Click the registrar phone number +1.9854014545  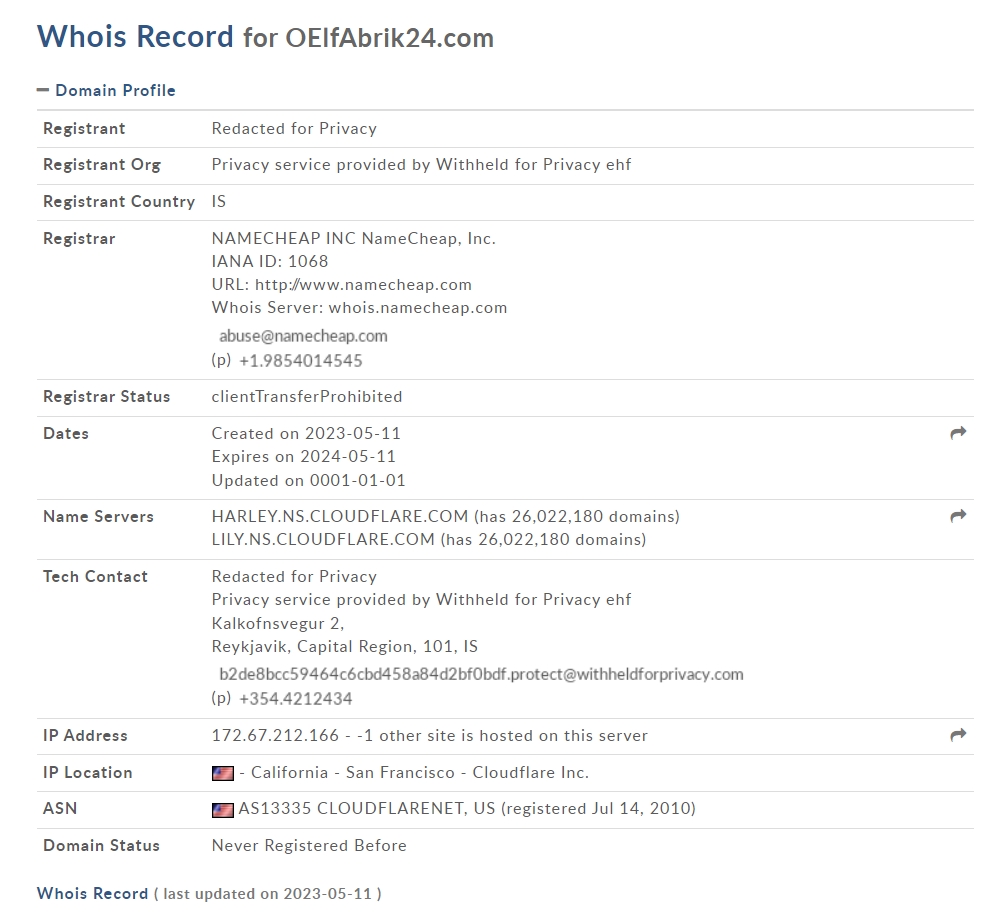300,361
